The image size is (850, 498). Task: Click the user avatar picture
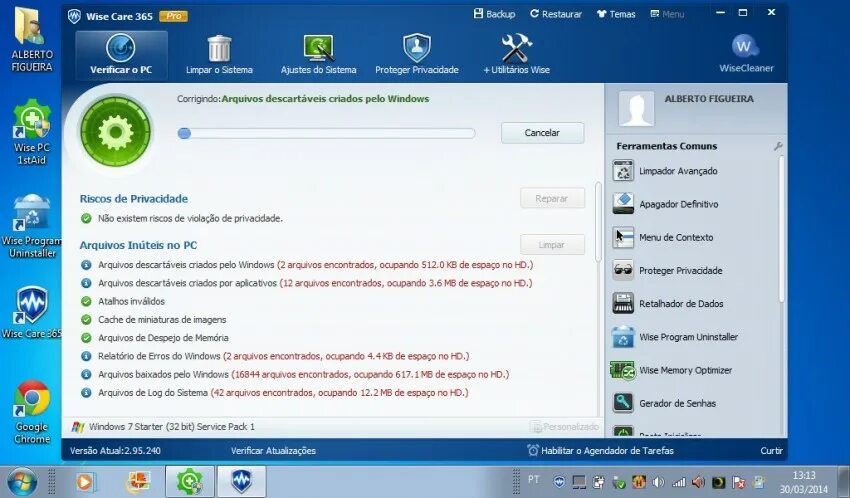pyautogui.click(x=636, y=107)
